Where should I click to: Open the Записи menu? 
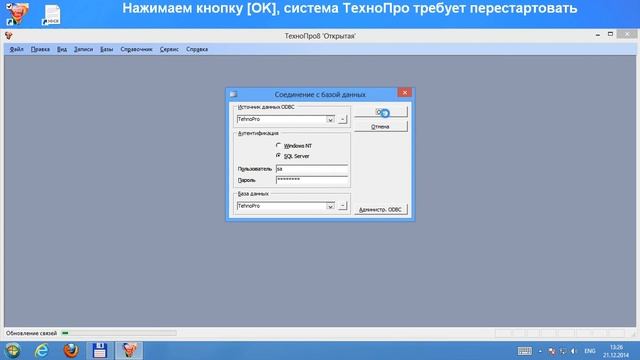tap(83, 49)
